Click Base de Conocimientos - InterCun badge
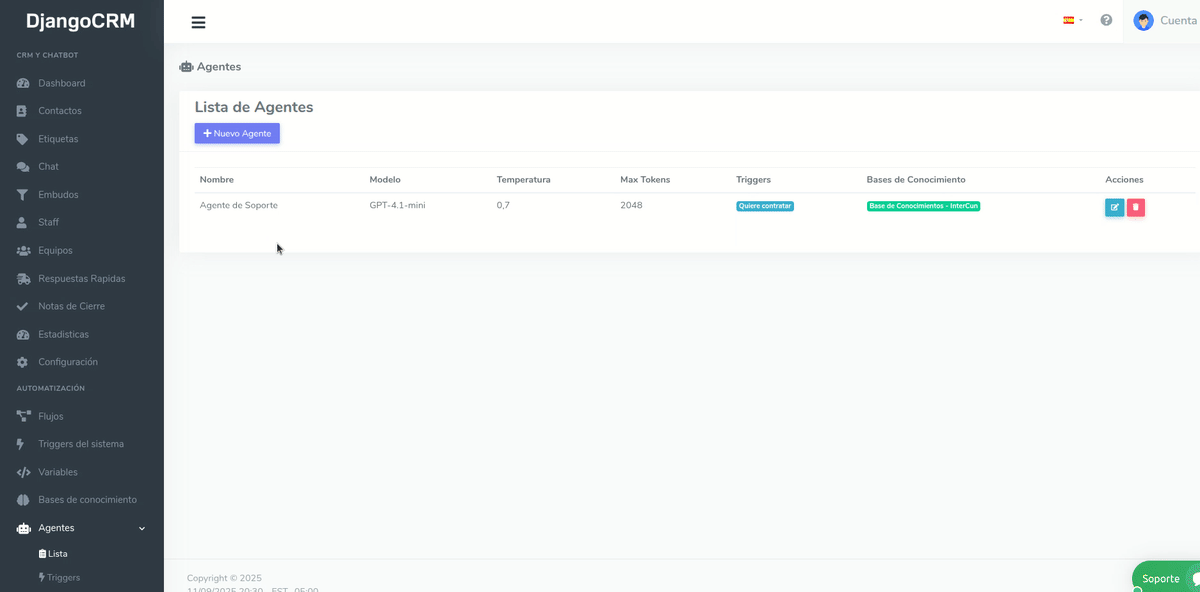 coord(923,206)
